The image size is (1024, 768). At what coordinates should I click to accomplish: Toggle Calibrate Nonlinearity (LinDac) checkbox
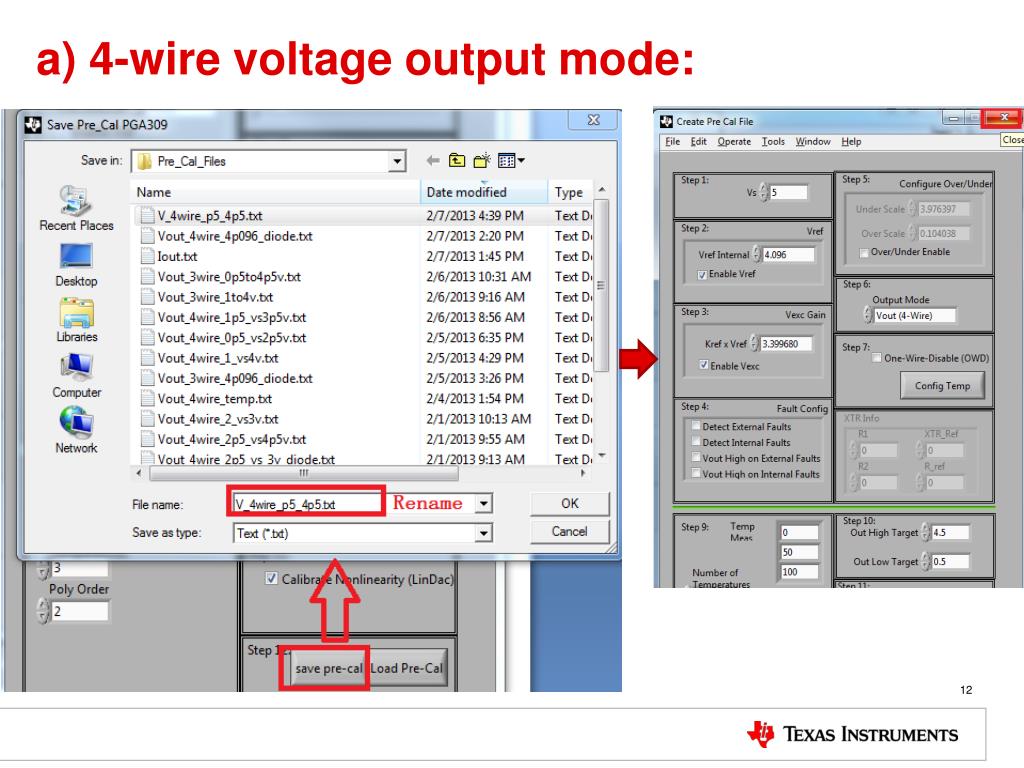(271, 578)
